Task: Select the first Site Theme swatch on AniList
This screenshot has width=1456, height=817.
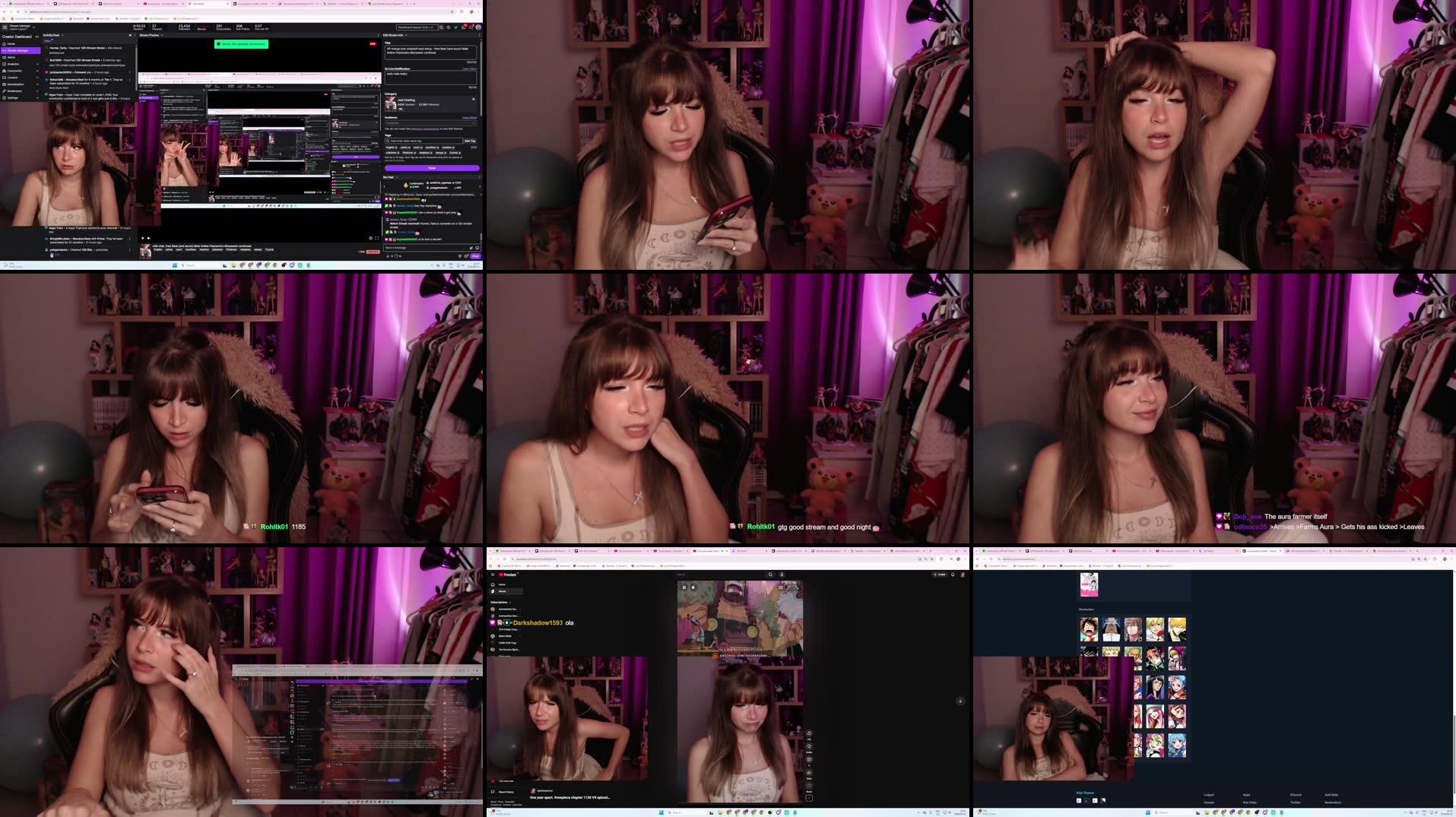Action: (1078, 800)
